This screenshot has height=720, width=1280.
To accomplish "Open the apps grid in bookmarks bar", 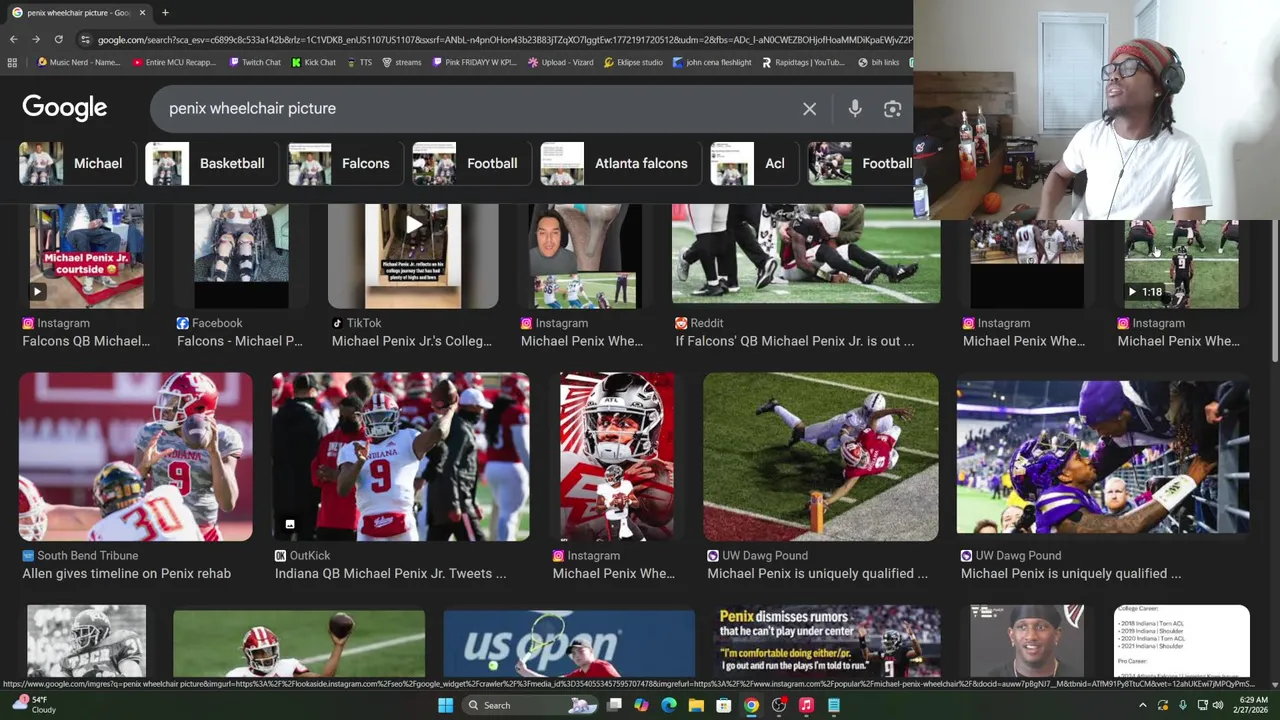I will click(x=12, y=62).
